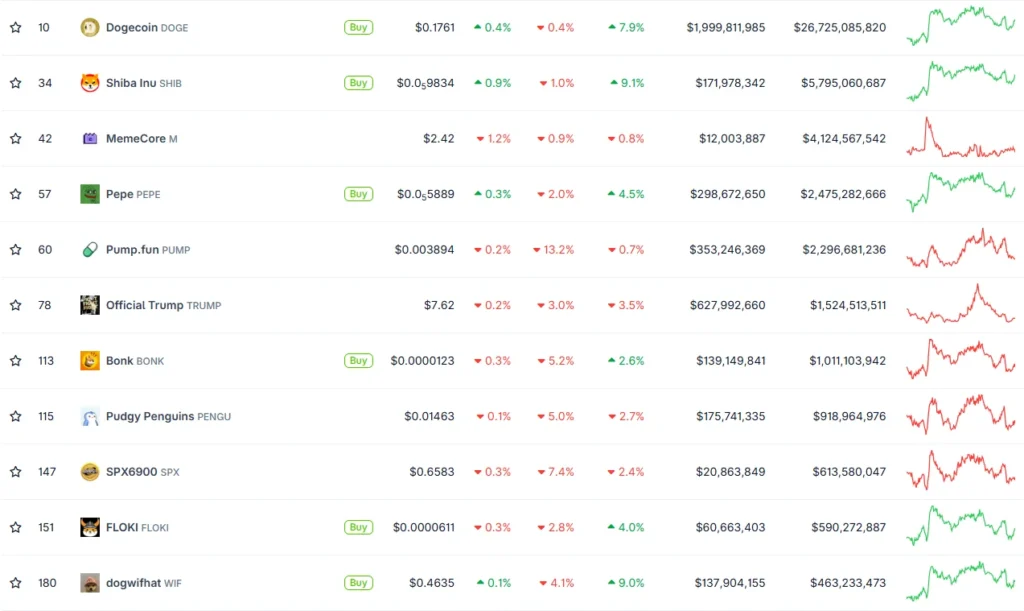Viewport: 1024px width, 611px height.
Task: View MemeCore red sparkline chart
Action: click(961, 138)
